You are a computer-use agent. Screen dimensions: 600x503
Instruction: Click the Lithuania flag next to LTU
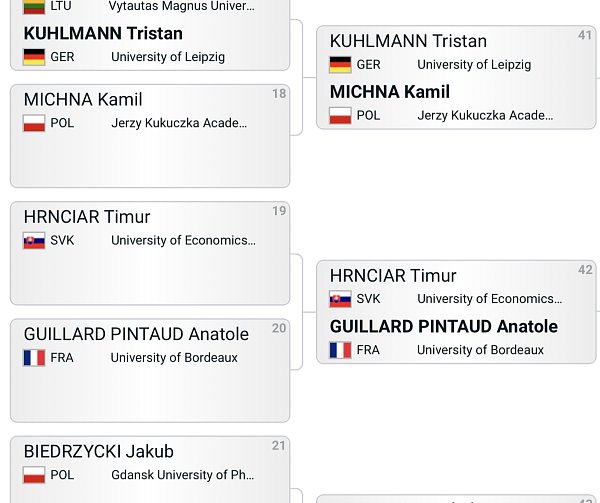click(34, 7)
